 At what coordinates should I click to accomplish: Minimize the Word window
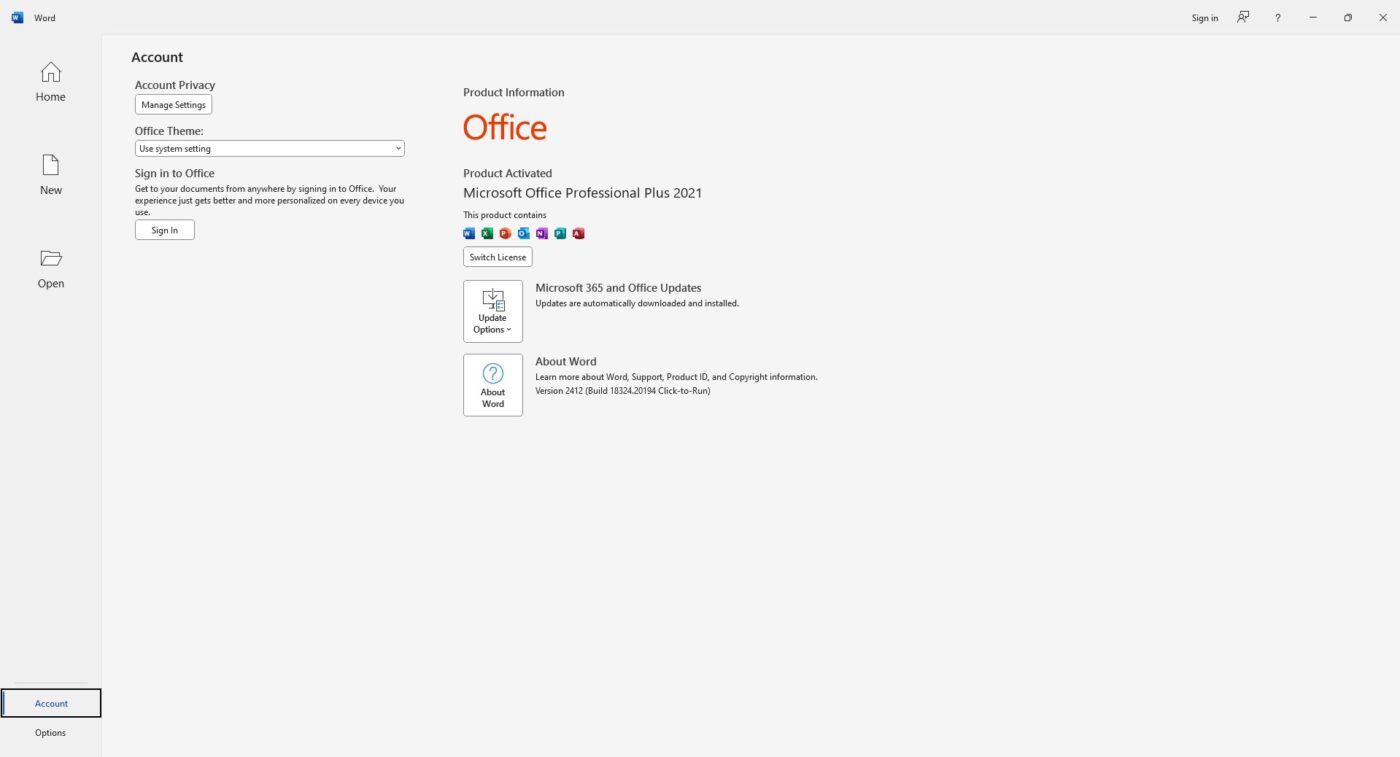(x=1313, y=17)
